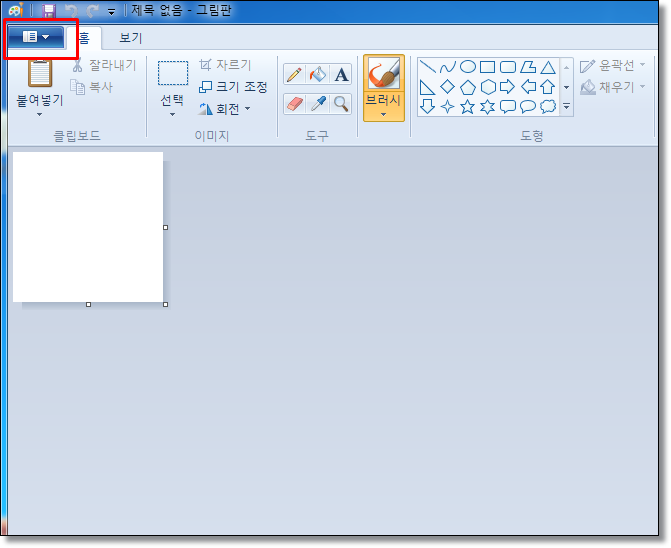This screenshot has height=548, width=671.
Task: Switch to the 보기 tab
Action: (x=130, y=38)
